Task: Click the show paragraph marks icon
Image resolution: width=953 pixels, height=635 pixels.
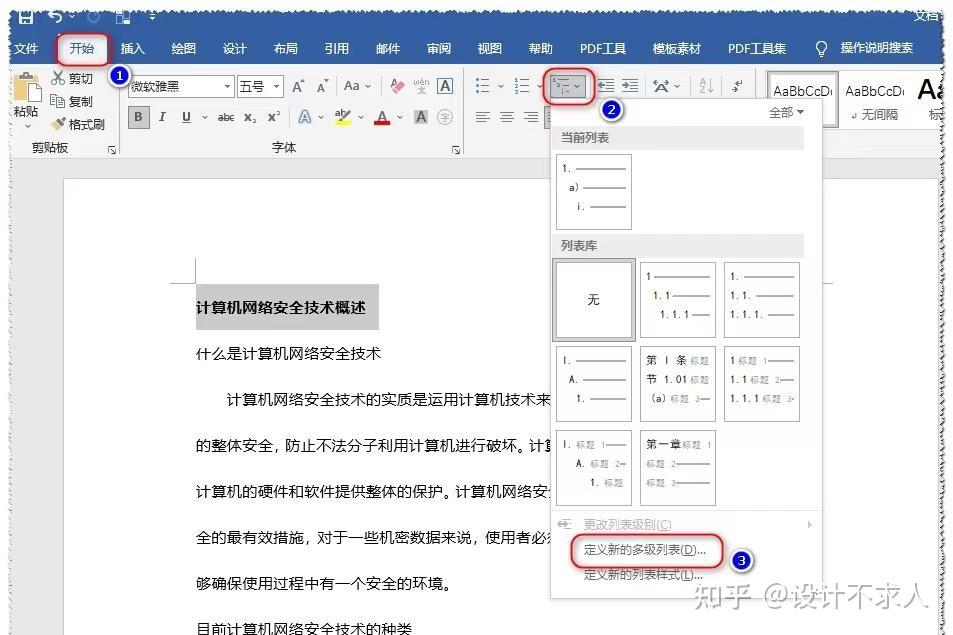Action: tap(737, 86)
